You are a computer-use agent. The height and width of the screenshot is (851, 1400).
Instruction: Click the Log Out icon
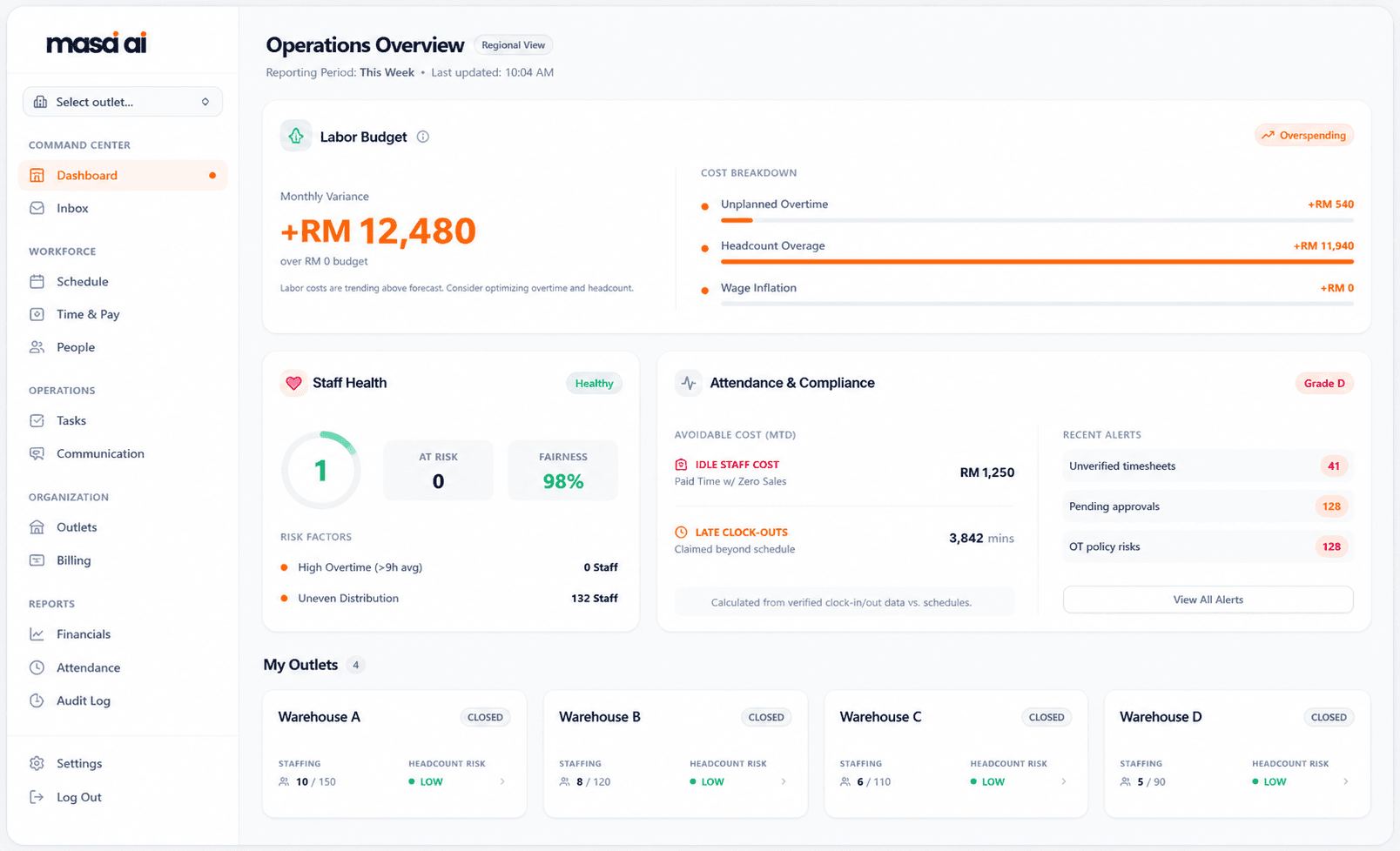(37, 797)
